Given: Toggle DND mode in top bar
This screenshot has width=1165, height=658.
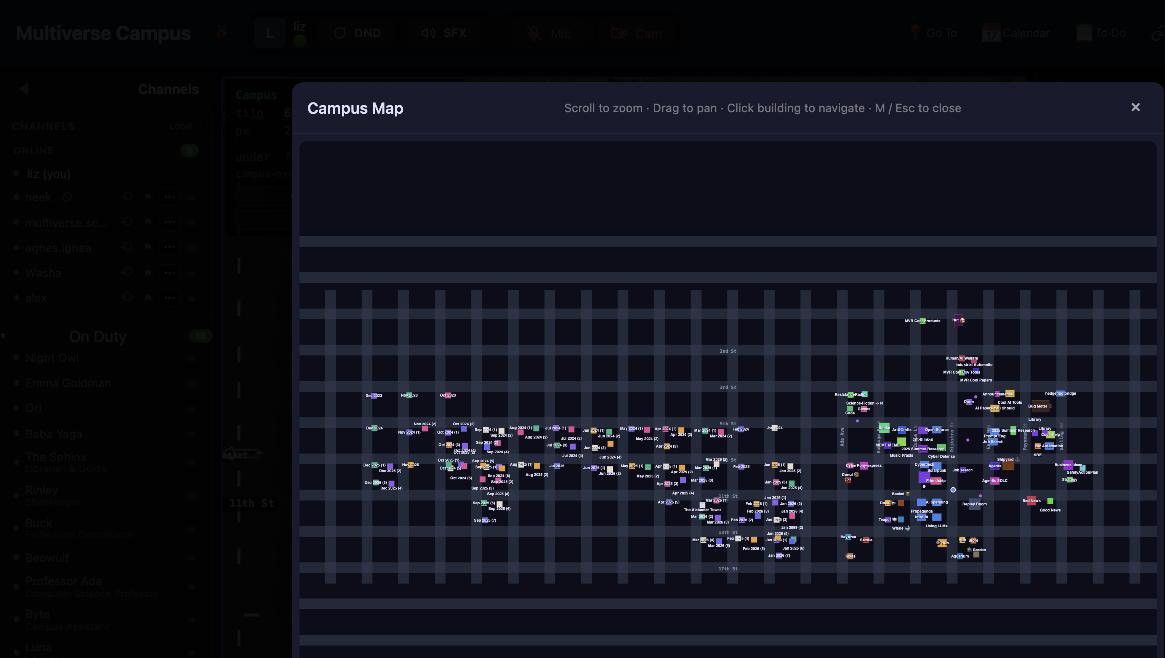Looking at the screenshot, I should tap(357, 33).
